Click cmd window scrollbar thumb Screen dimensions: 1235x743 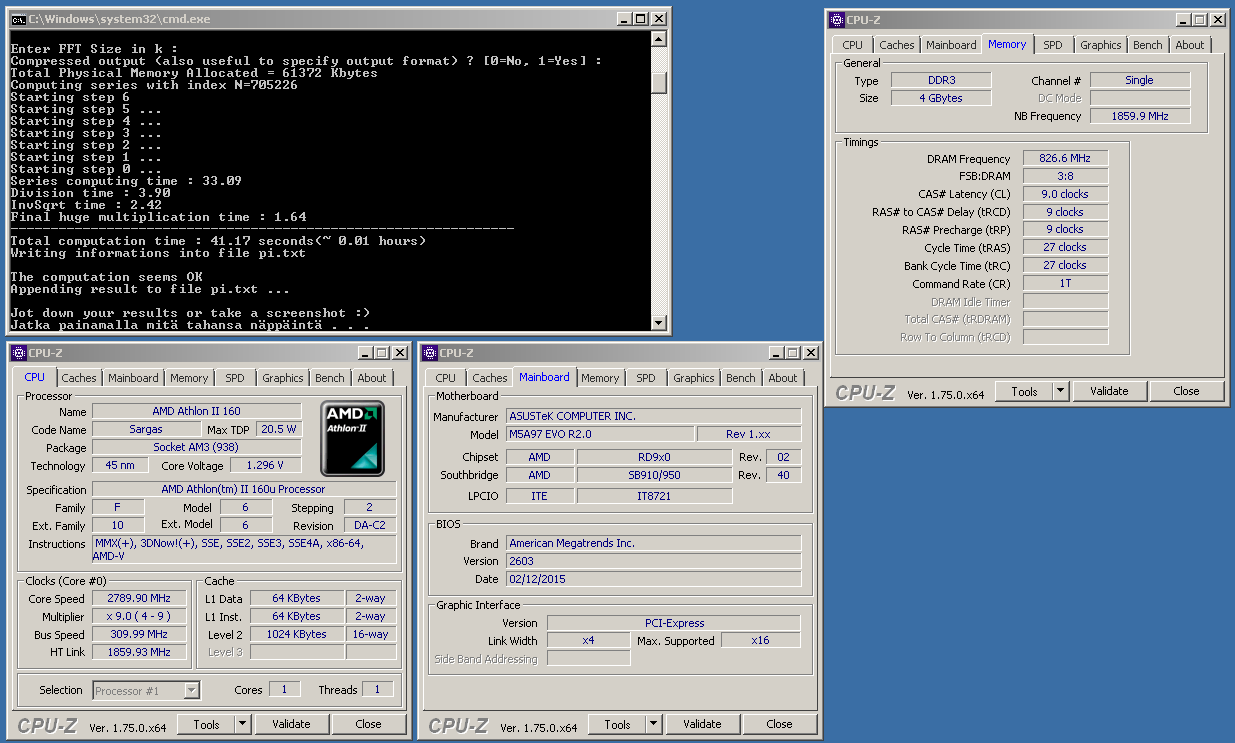tap(658, 82)
